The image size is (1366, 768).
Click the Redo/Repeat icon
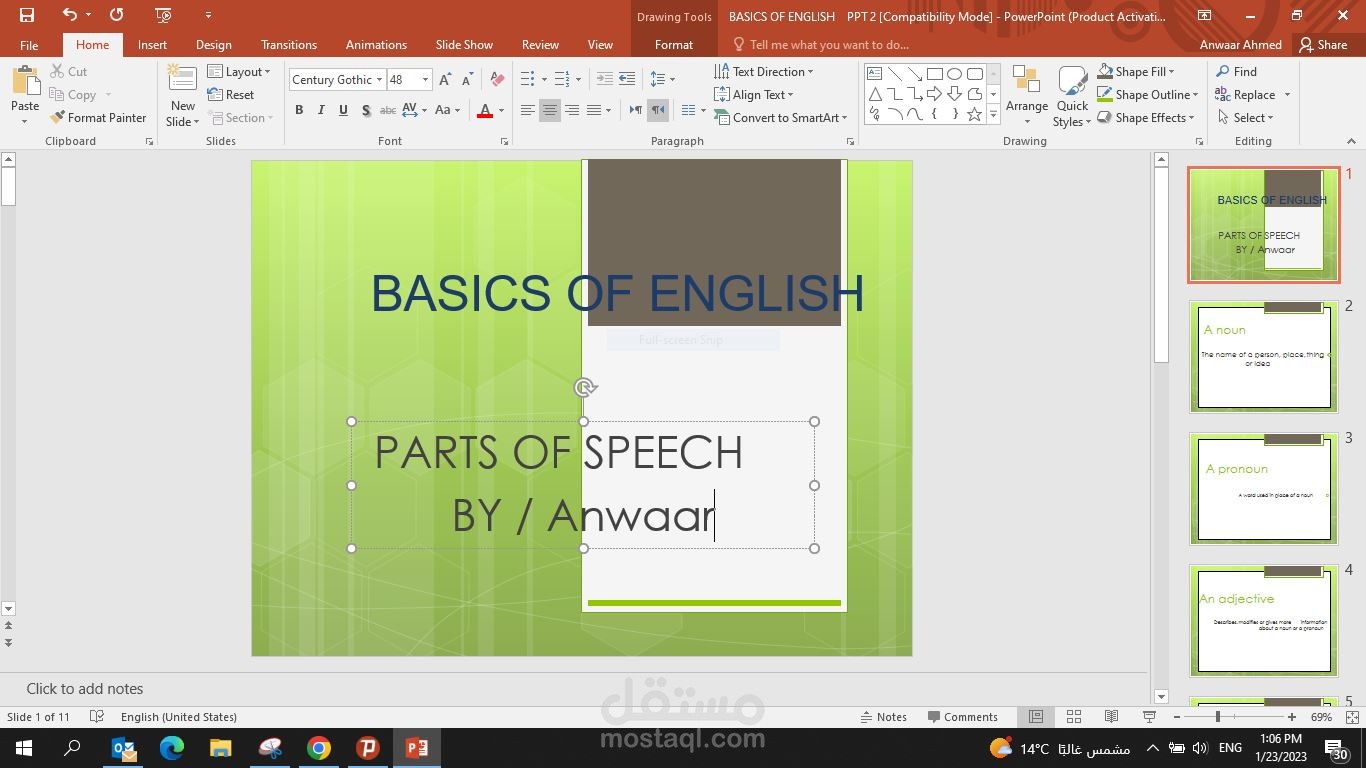pyautogui.click(x=117, y=15)
